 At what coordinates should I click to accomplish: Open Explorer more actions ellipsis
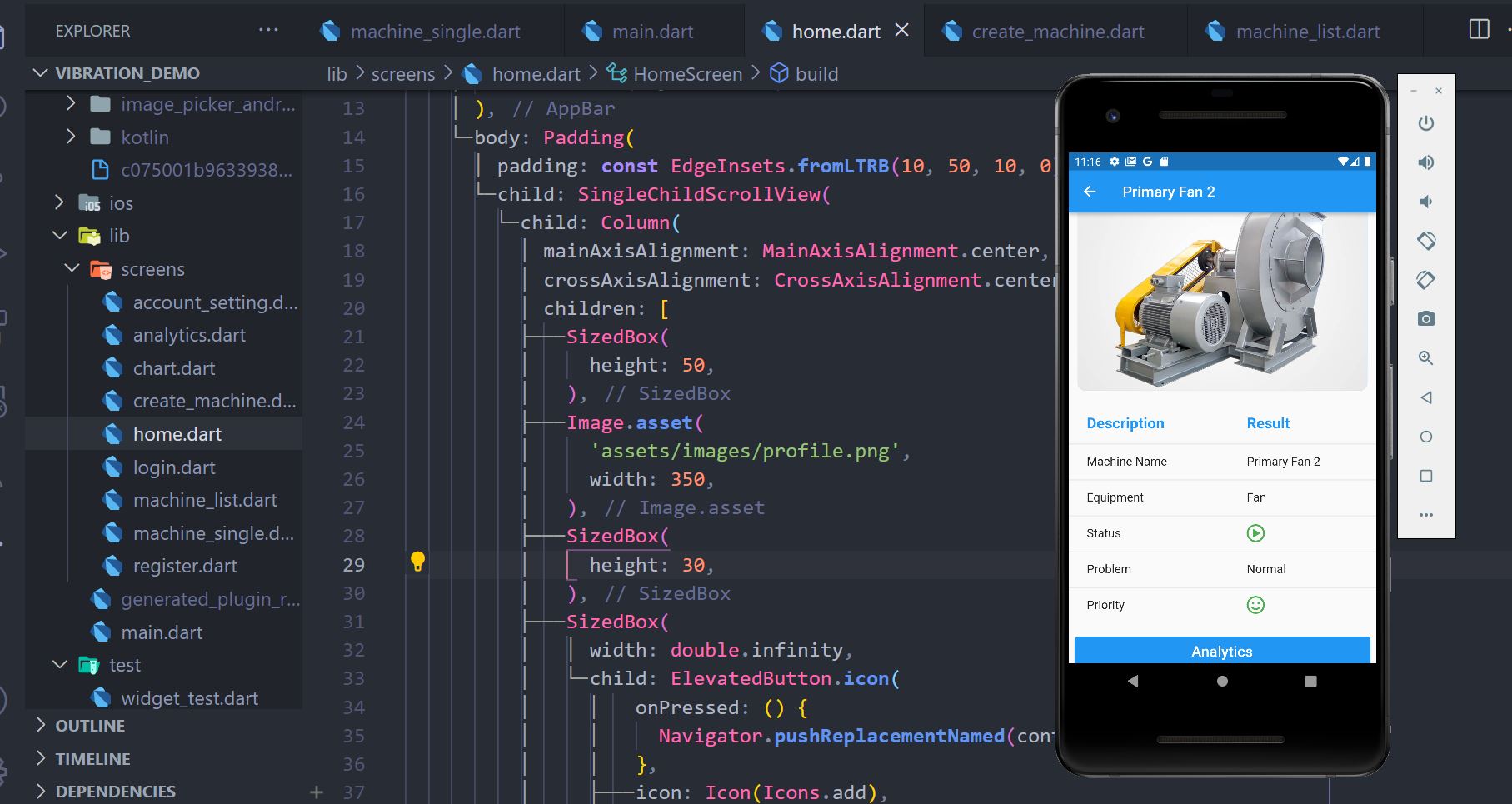267,29
